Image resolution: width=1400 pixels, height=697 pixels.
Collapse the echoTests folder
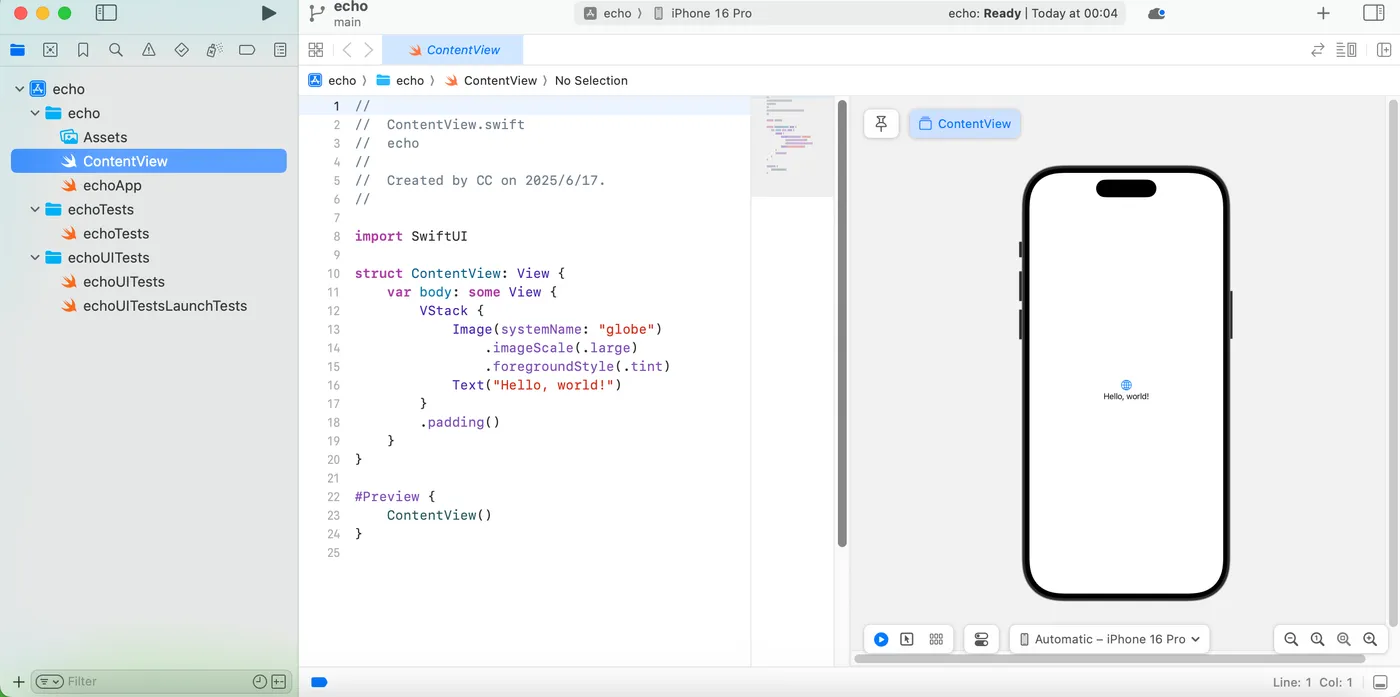click(35, 209)
